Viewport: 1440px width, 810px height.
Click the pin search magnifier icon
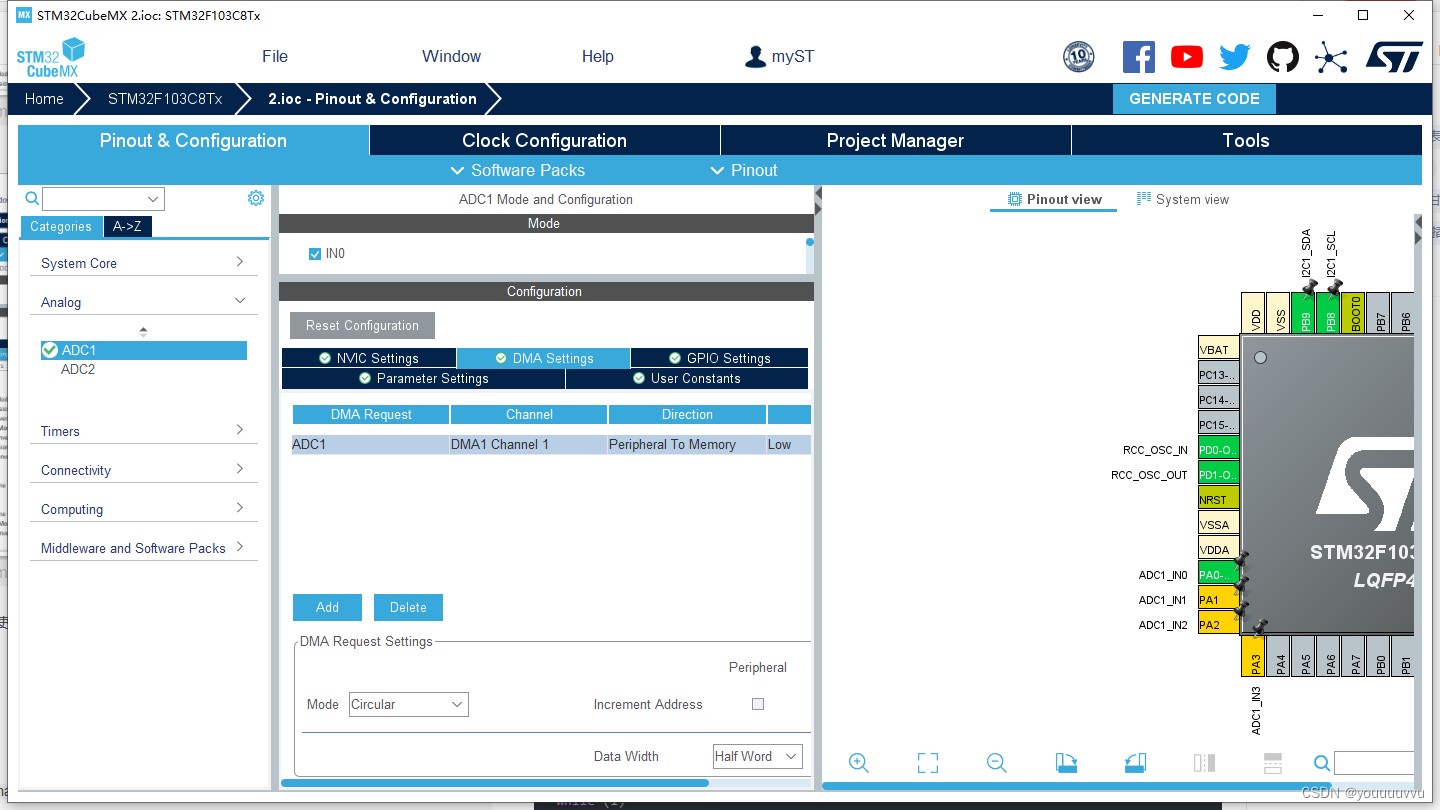(x=1322, y=764)
